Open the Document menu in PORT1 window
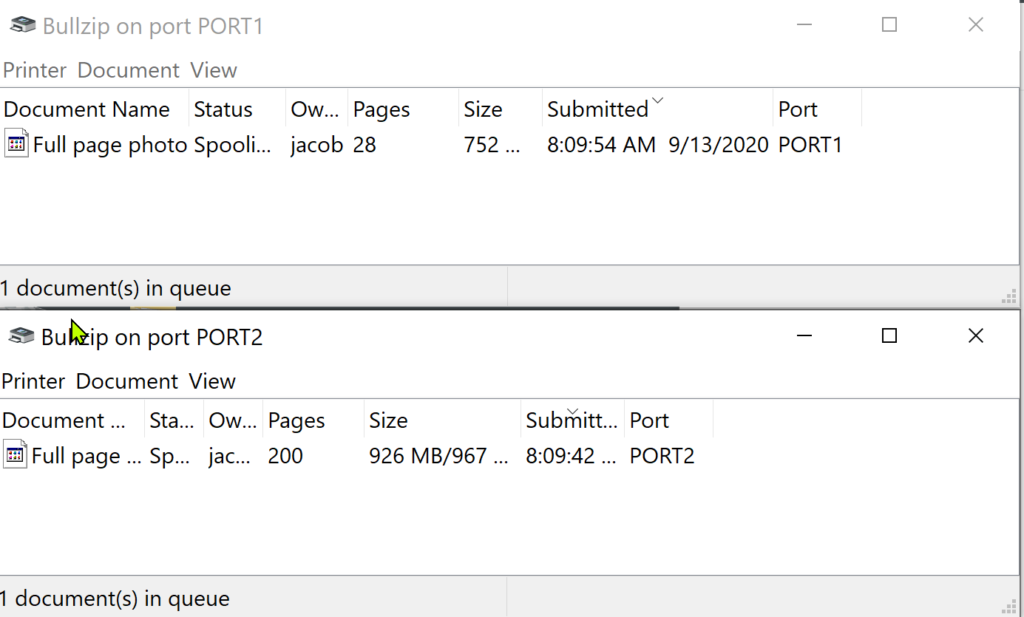 tap(128, 70)
